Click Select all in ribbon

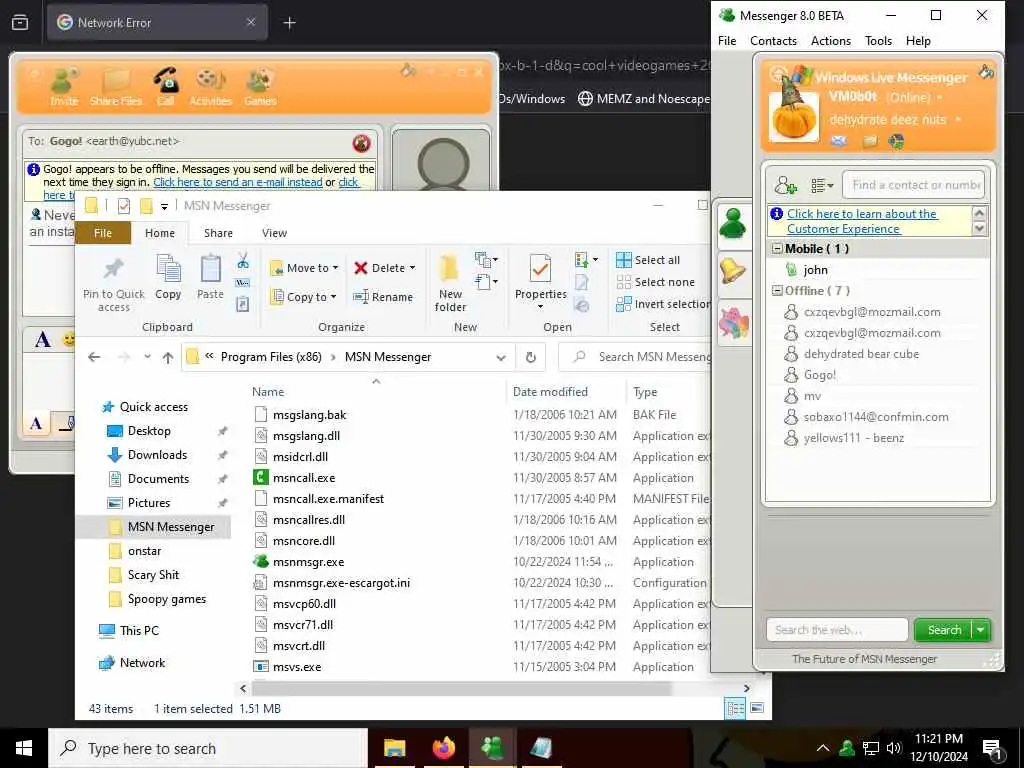coord(648,260)
